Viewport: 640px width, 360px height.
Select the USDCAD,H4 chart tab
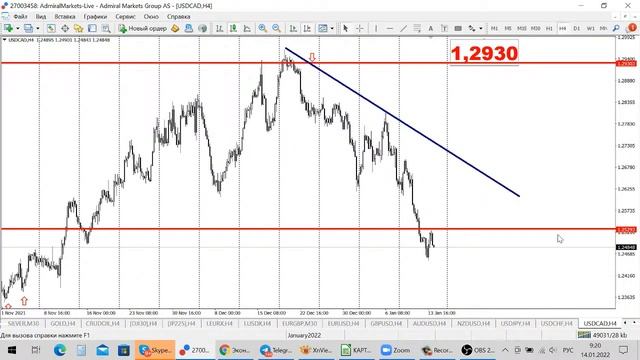click(600, 323)
